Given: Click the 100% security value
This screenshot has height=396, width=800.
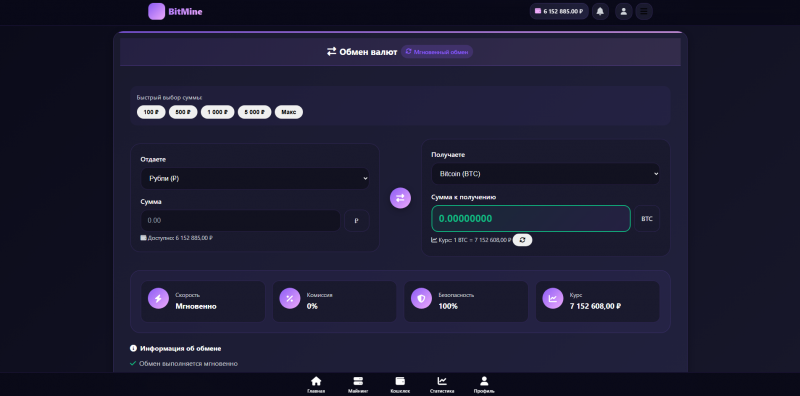Looking at the screenshot, I should pos(448,306).
